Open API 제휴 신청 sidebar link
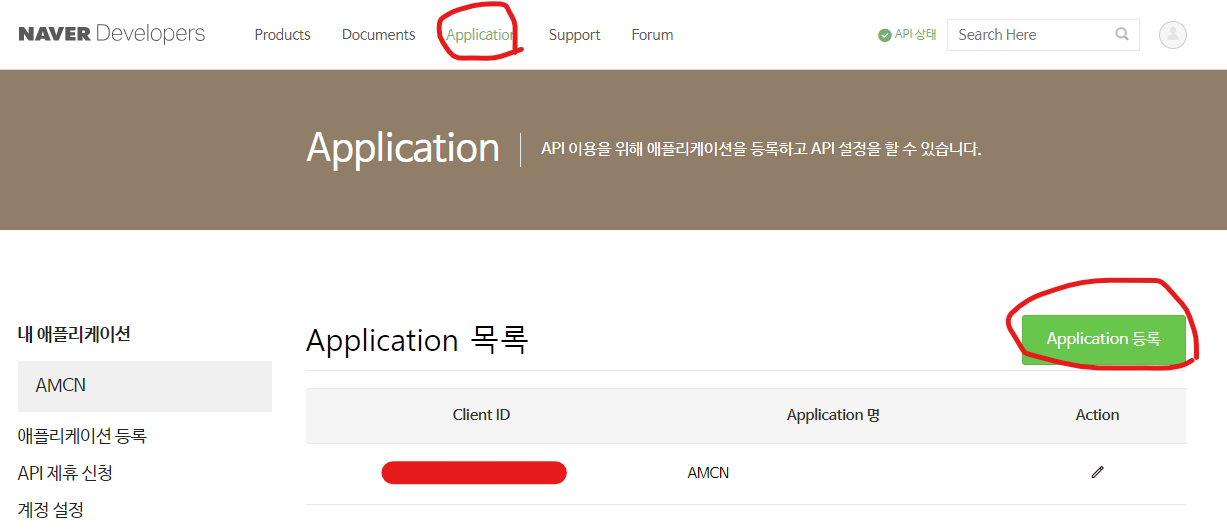 [65, 473]
